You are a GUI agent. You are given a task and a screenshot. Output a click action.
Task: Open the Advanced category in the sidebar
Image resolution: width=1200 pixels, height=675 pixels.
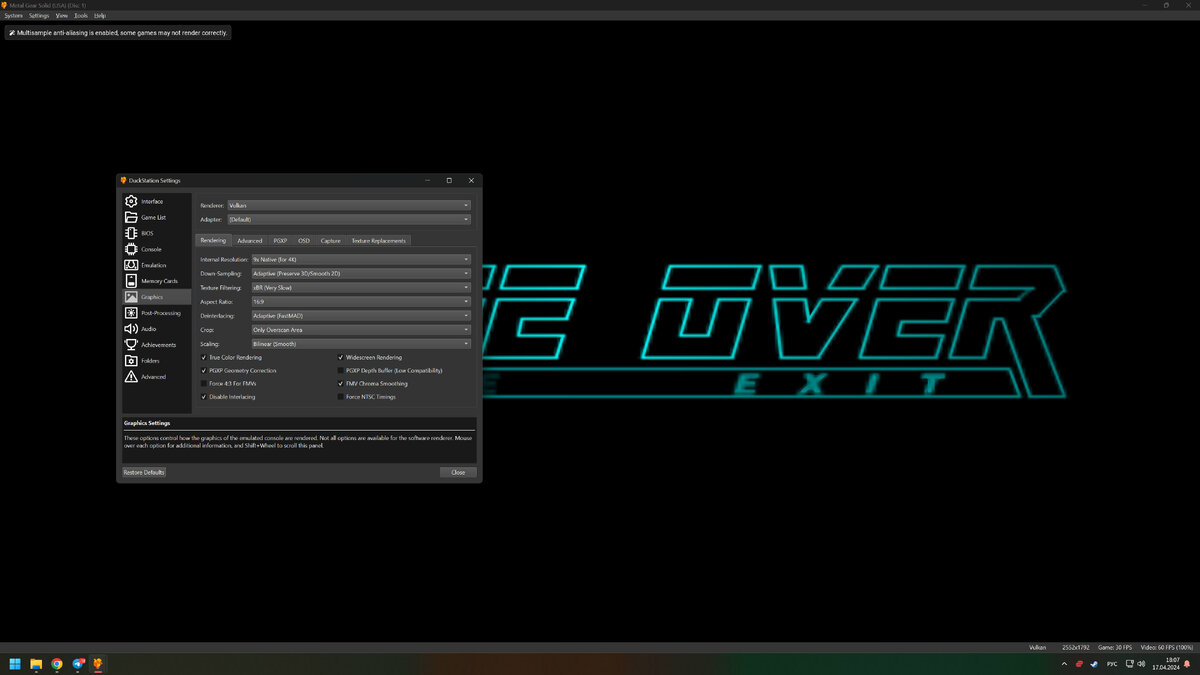pyautogui.click(x=156, y=377)
